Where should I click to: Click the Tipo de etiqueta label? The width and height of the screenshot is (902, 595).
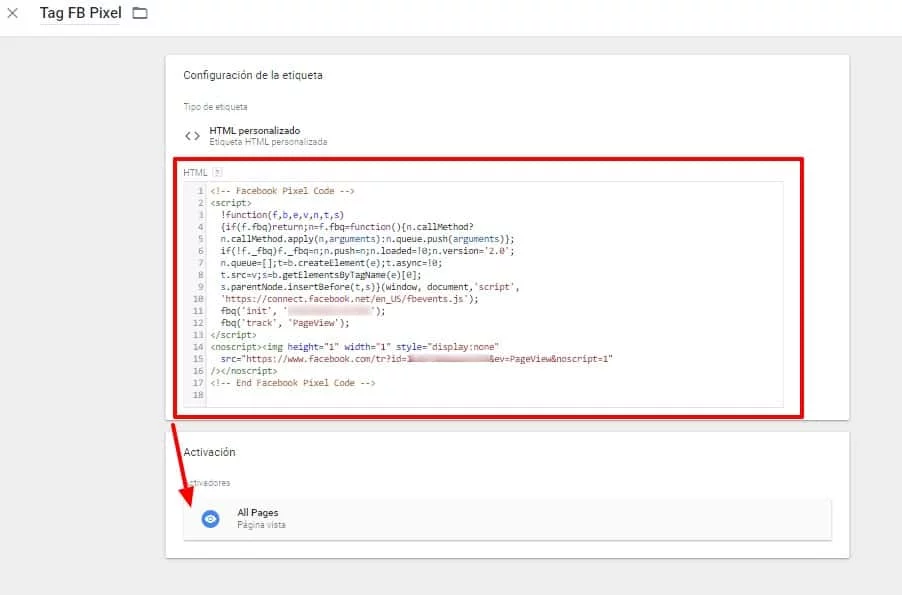(215, 107)
